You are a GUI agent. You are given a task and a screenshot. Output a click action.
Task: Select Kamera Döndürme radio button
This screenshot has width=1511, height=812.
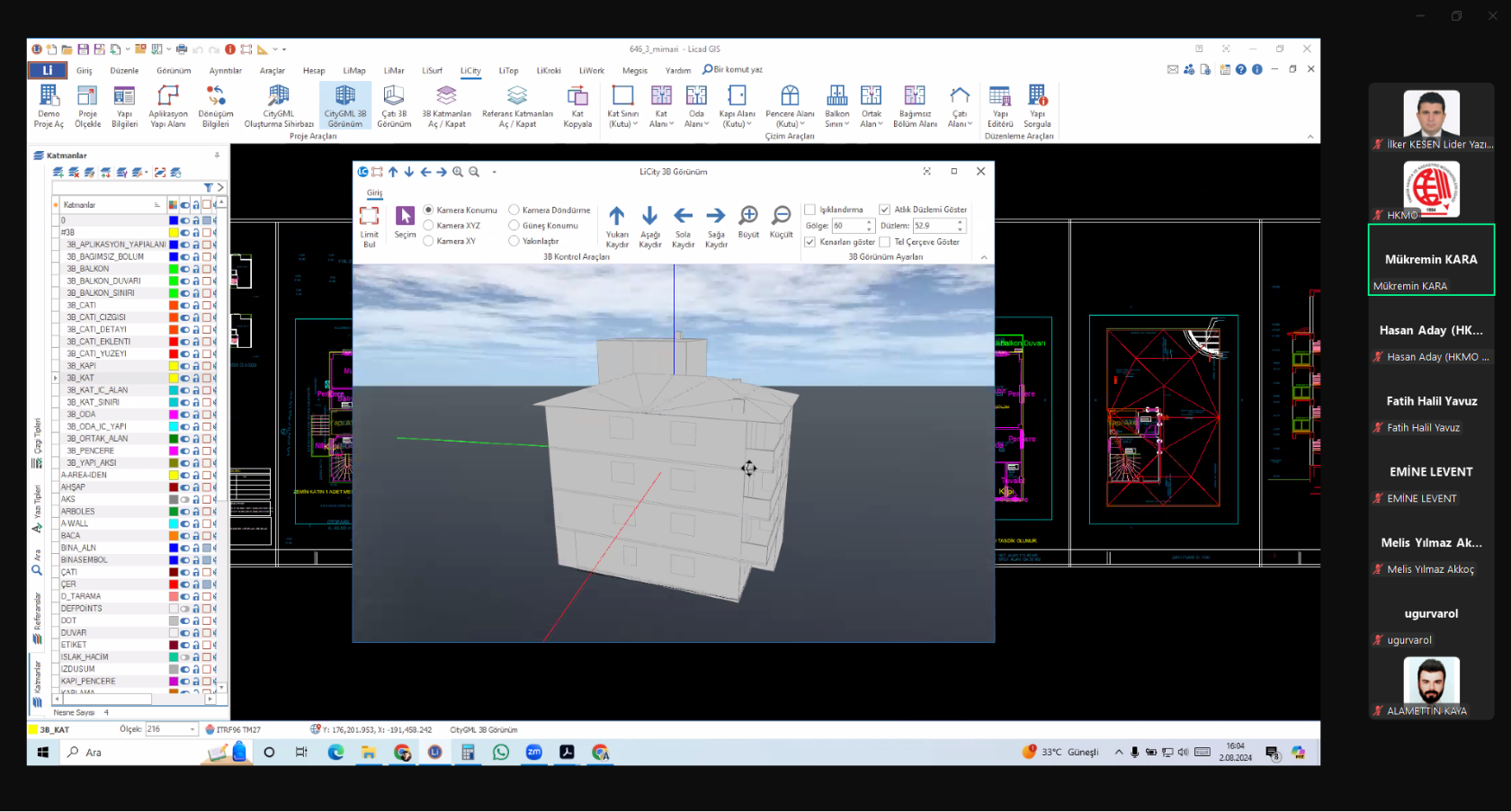pos(514,210)
